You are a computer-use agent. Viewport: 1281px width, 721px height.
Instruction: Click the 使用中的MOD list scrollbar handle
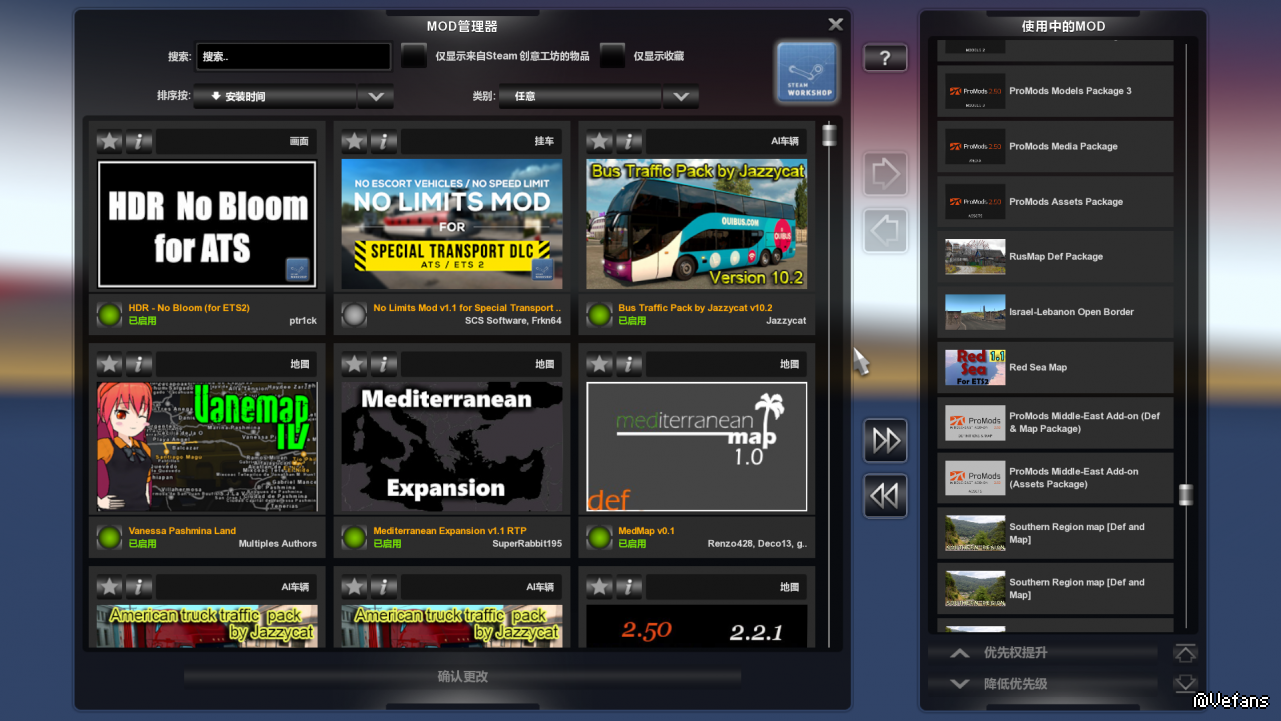point(1186,494)
